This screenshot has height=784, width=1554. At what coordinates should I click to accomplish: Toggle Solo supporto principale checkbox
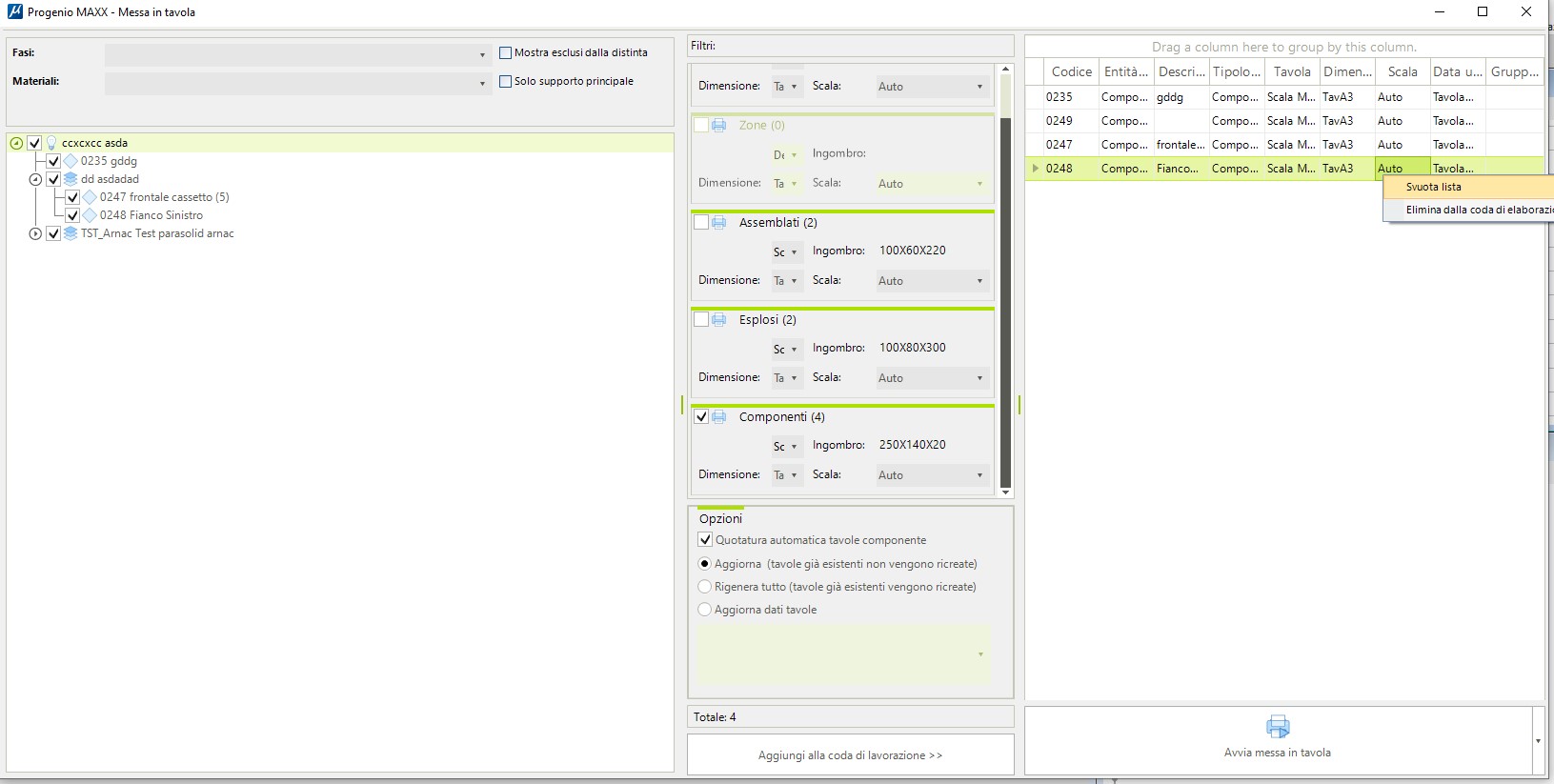pyautogui.click(x=506, y=82)
